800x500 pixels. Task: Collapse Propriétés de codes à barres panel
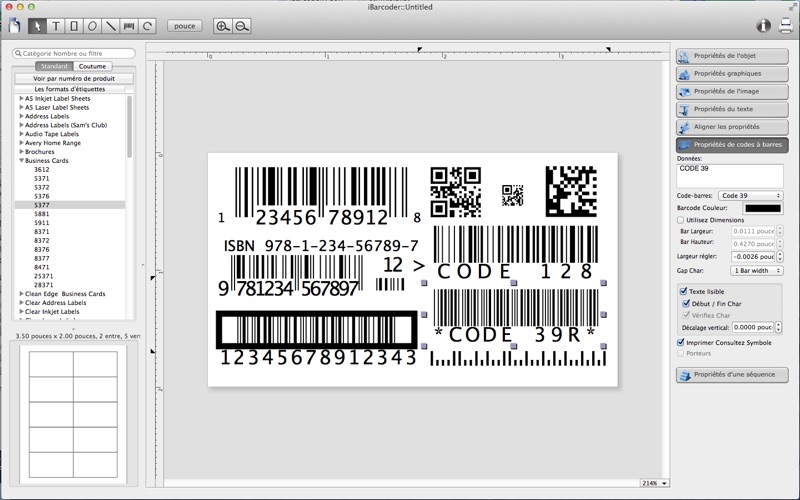pyautogui.click(x=732, y=145)
